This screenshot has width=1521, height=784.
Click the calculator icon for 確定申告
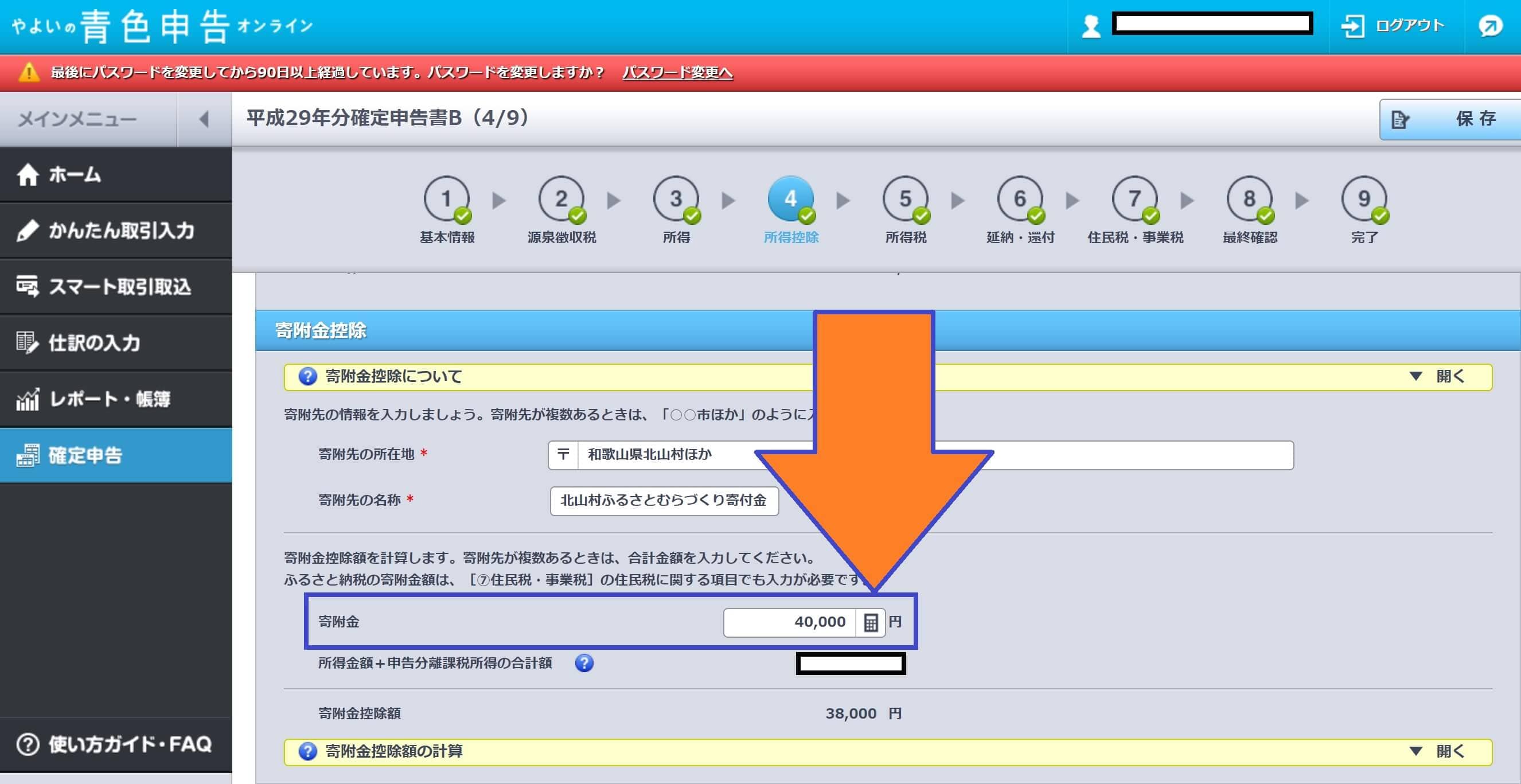[27, 455]
